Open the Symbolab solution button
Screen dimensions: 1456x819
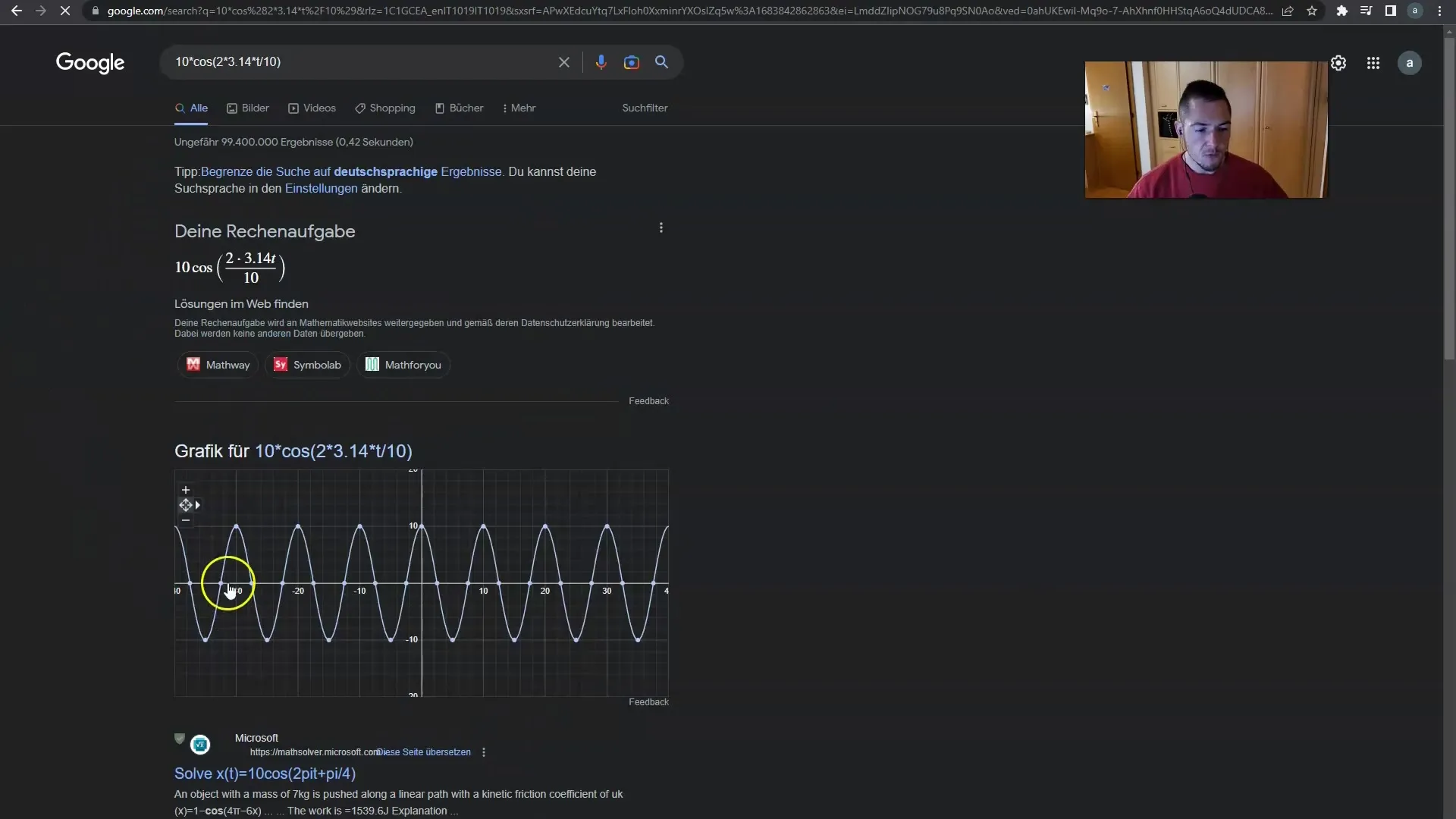pos(307,365)
